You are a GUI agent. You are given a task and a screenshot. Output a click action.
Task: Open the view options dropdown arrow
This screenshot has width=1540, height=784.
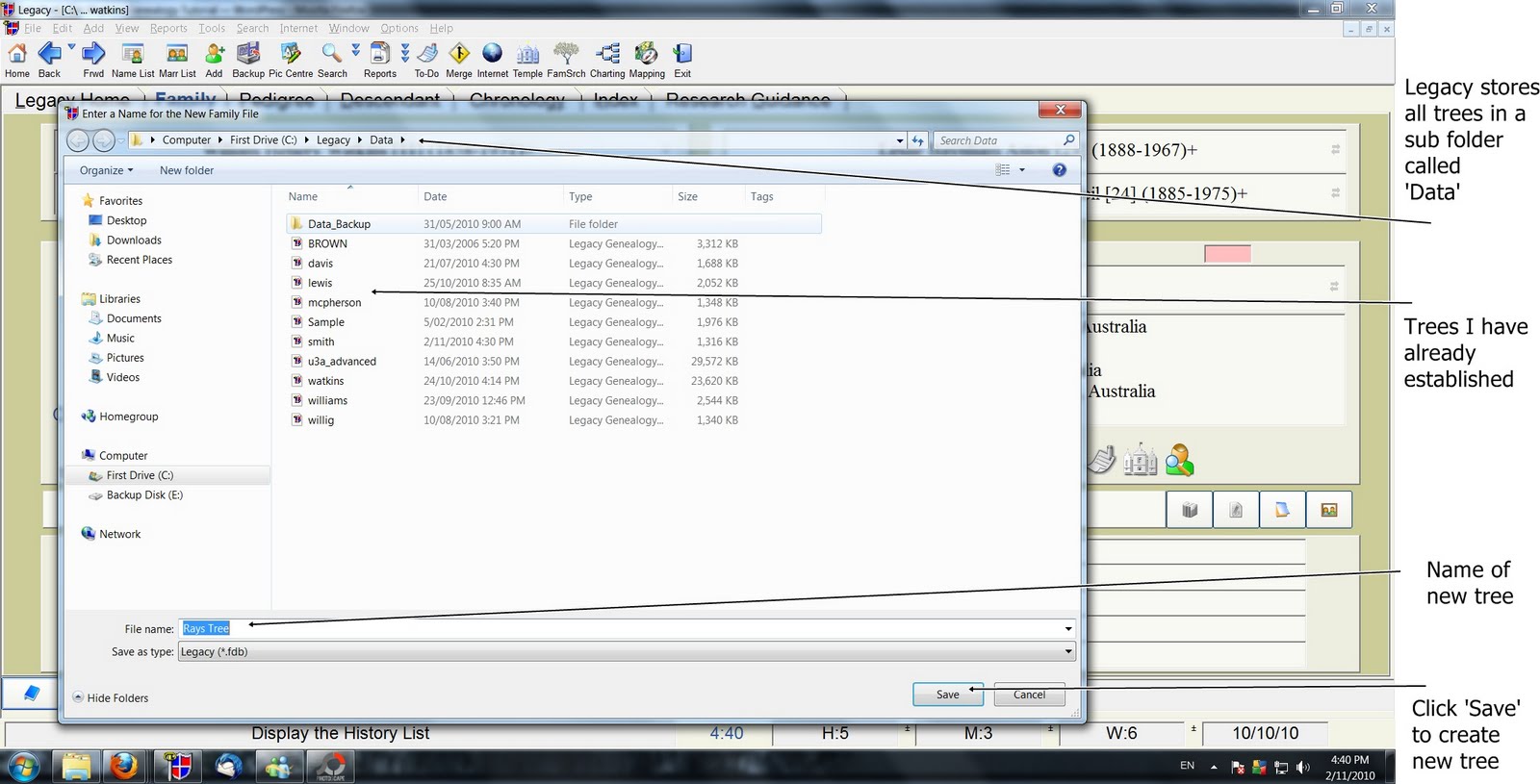1022,170
